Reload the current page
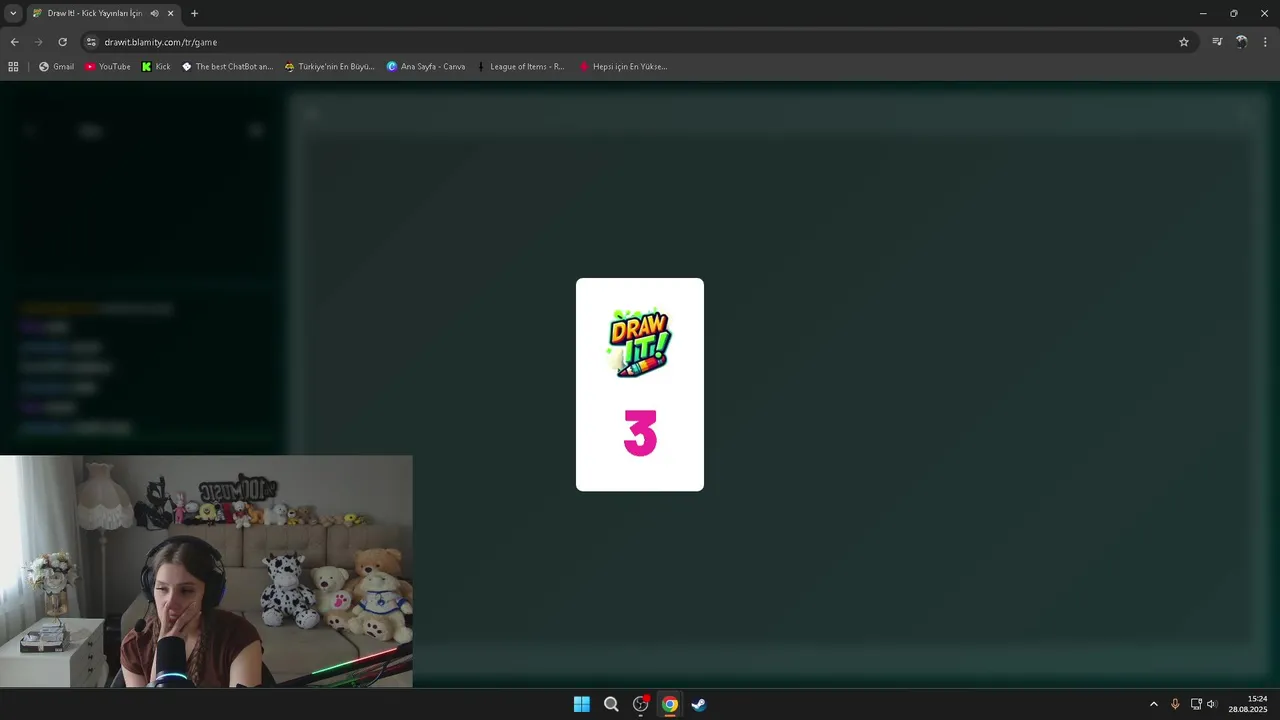This screenshot has width=1280, height=720. (62, 42)
